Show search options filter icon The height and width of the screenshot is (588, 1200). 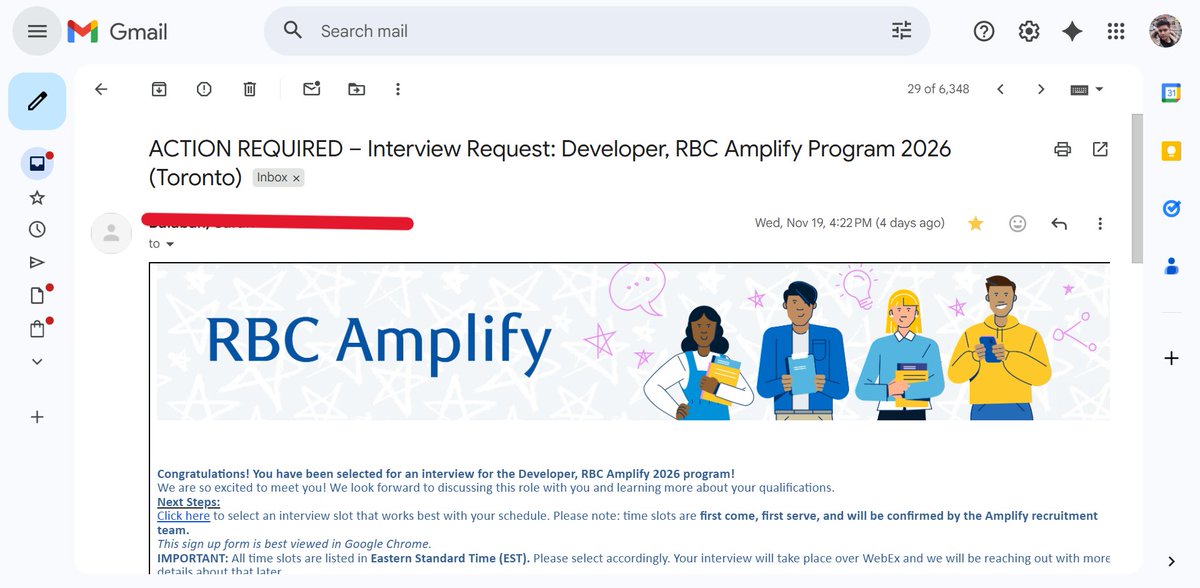pos(902,31)
